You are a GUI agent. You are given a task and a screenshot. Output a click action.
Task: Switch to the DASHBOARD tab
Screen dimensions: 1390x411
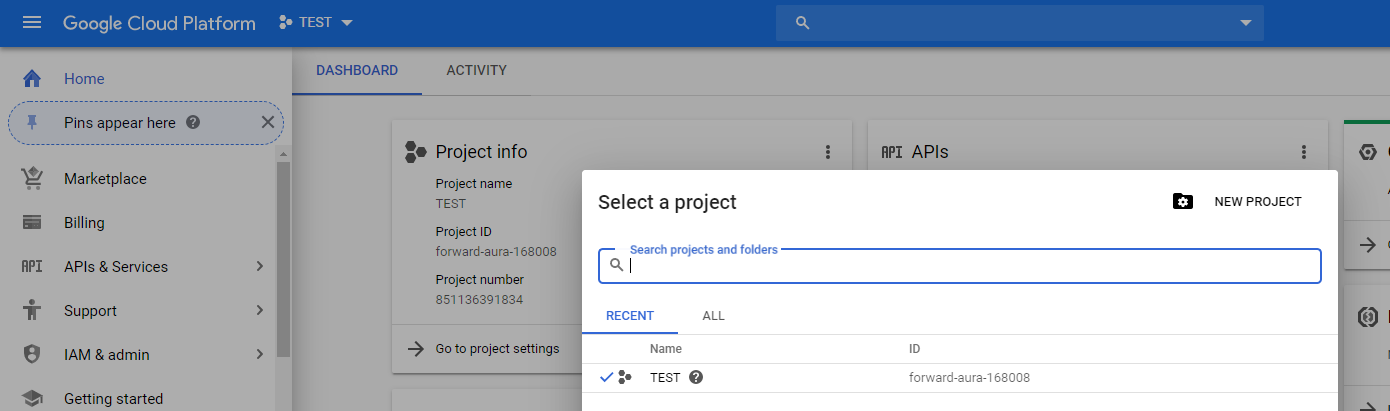pos(357,71)
